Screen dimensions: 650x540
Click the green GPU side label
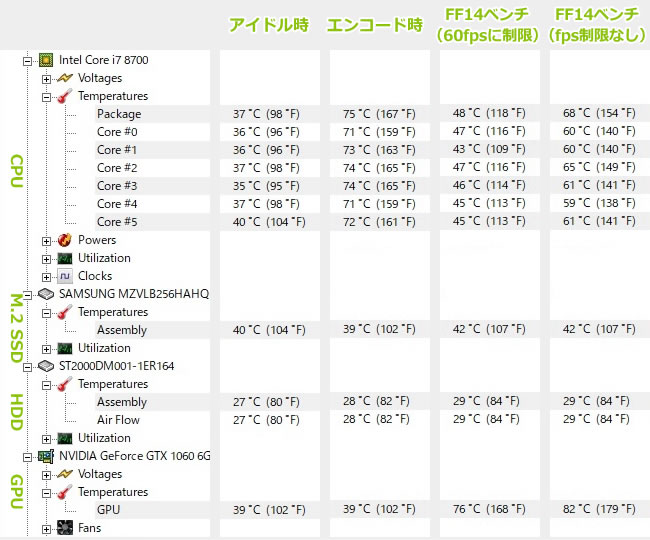coord(17,492)
